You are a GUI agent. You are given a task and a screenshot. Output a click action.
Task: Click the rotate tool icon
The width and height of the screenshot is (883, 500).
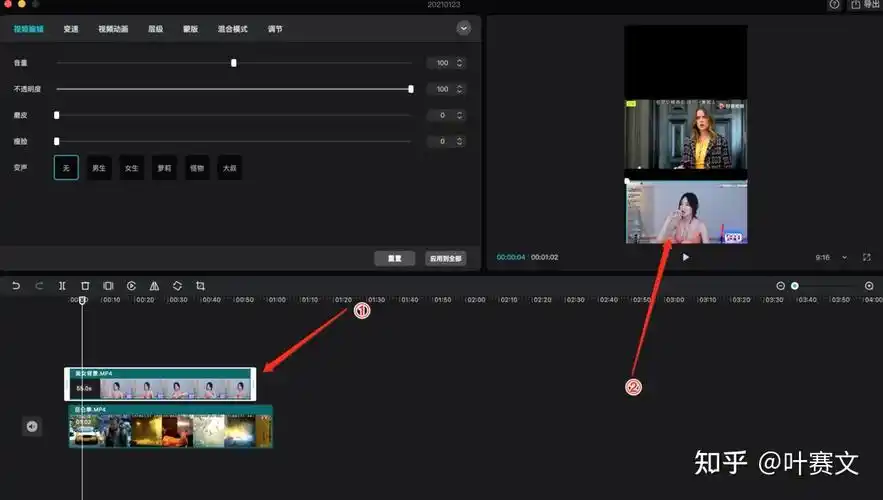[177, 286]
